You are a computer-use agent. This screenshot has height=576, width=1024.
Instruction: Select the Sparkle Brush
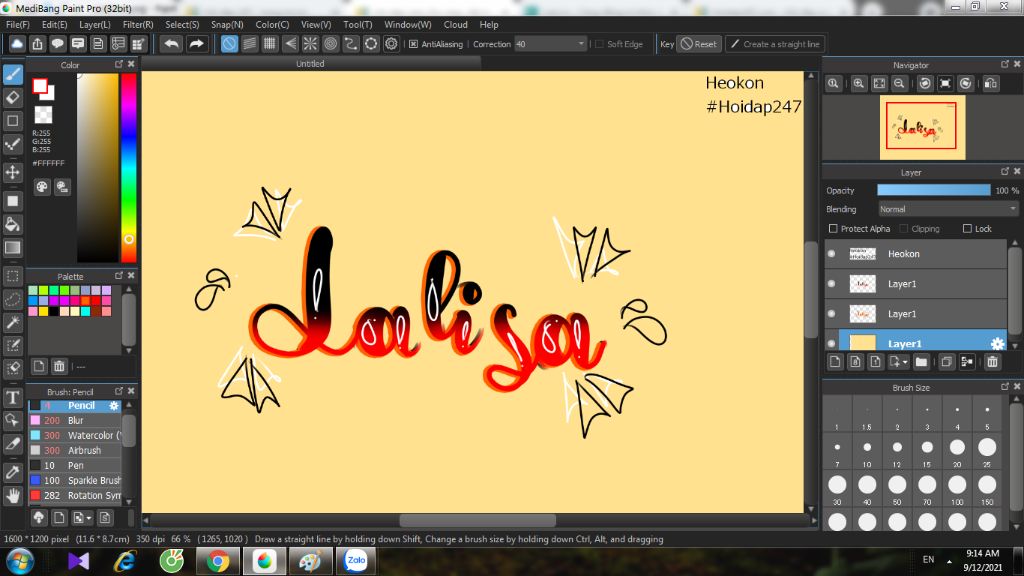click(x=75, y=481)
